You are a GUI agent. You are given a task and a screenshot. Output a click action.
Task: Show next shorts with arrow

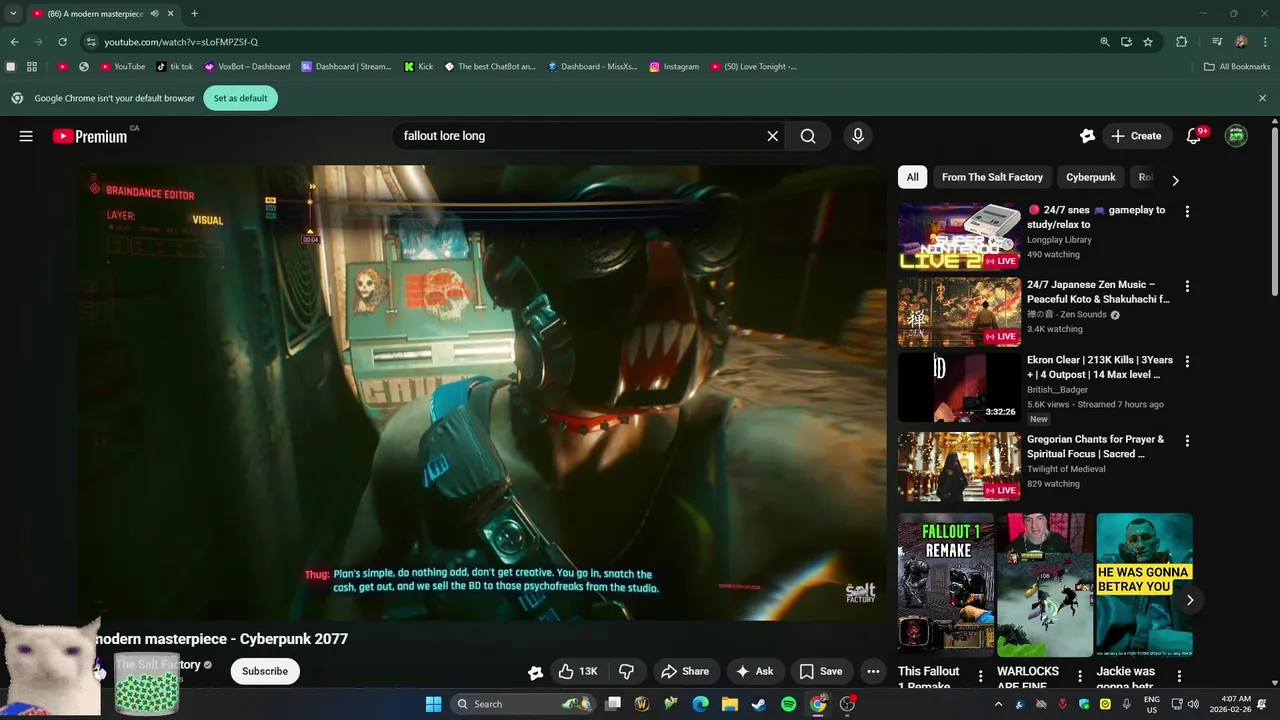coord(1190,600)
